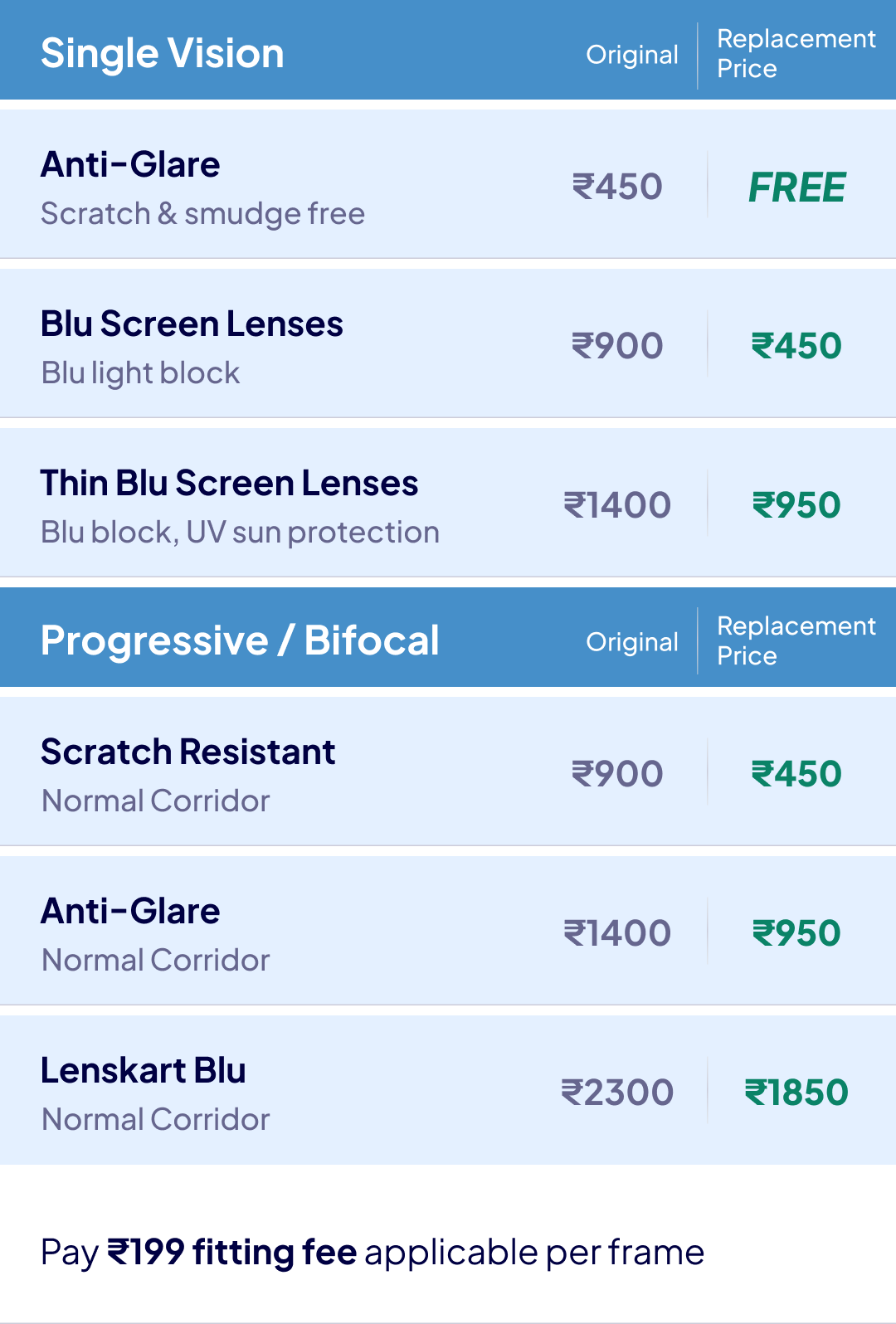Tap the FREE replacement price

796,187
